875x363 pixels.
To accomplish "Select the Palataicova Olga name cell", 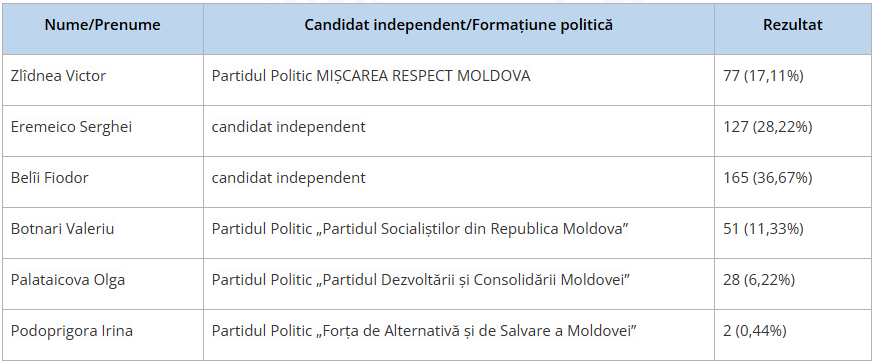I will click(103, 284).
